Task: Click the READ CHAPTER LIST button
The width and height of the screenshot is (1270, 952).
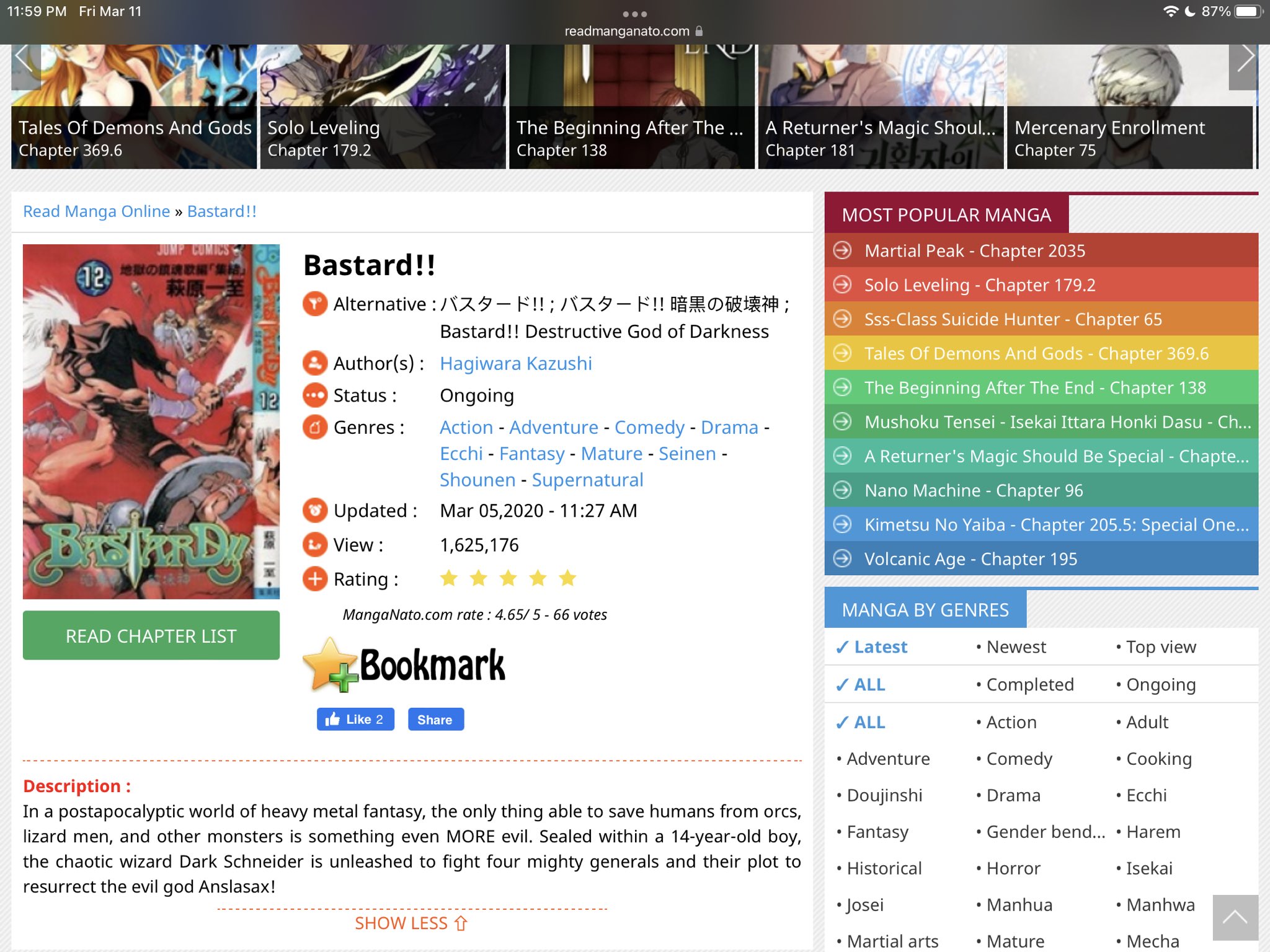Action: pos(151,636)
